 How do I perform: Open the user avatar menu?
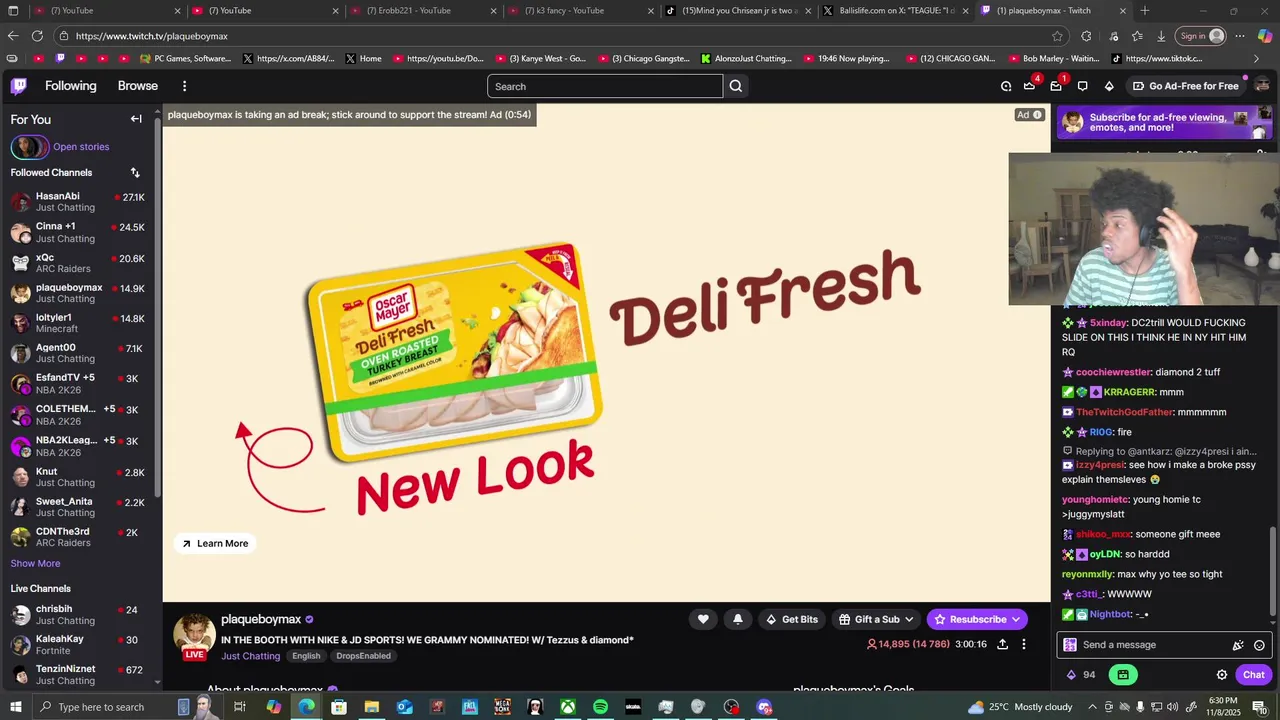pos(1262,86)
